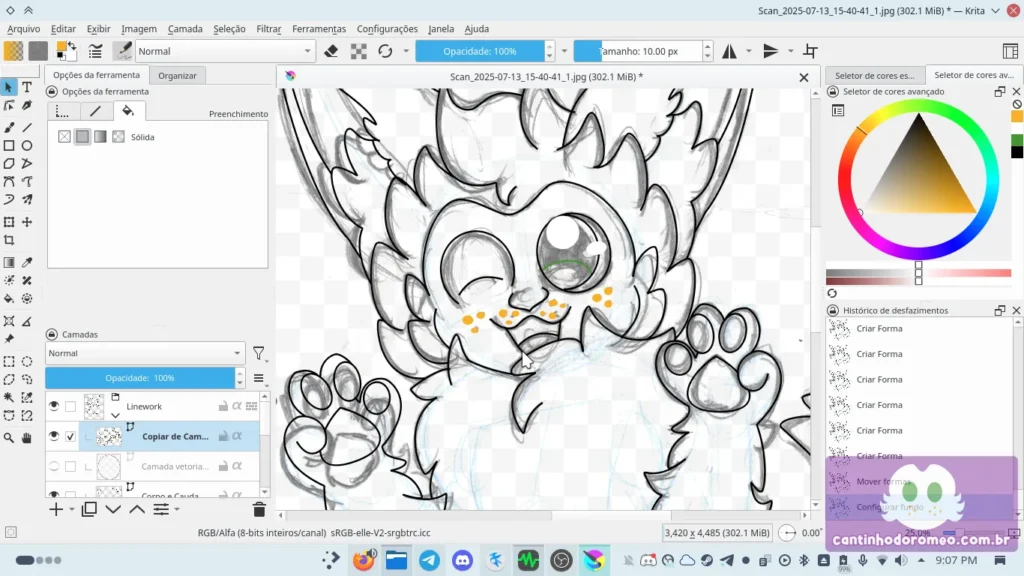
Task: Check the Linework layer checkbox
Action: (71, 406)
